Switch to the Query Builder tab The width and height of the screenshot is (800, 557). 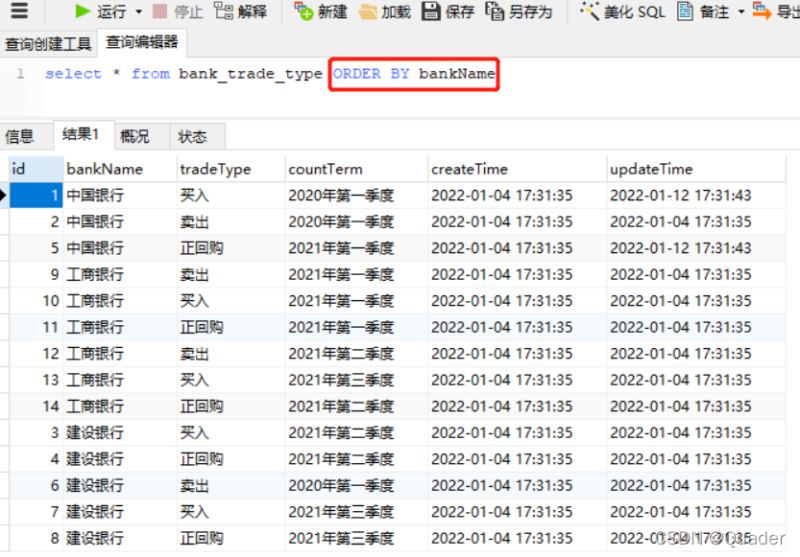(x=48, y=44)
